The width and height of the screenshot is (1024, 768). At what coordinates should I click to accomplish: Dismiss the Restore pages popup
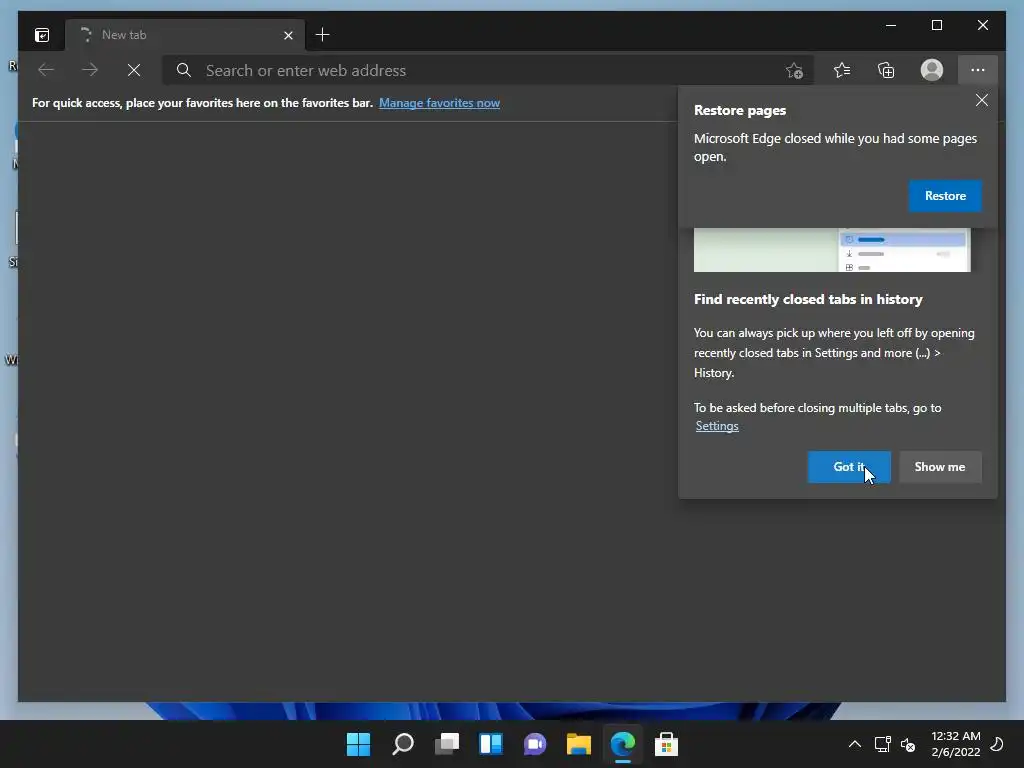click(x=982, y=100)
